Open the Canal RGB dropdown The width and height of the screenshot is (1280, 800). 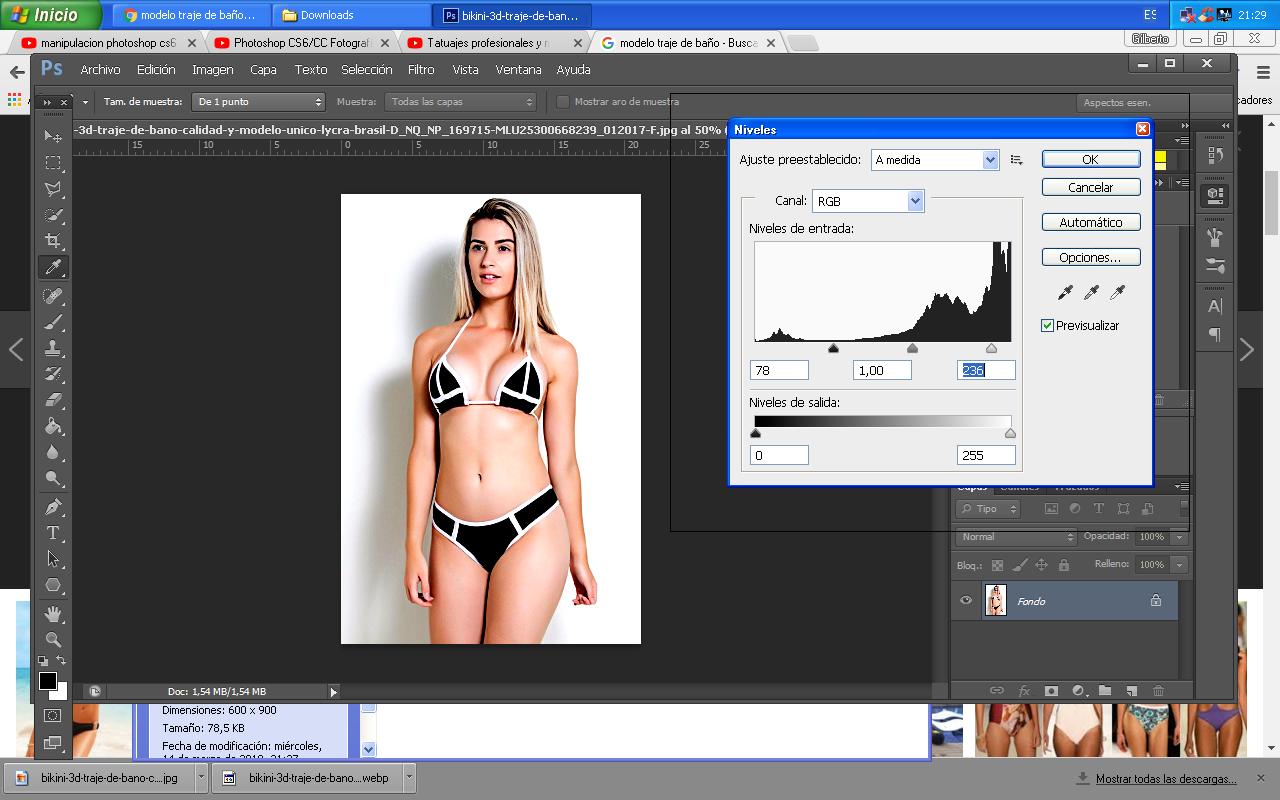868,201
